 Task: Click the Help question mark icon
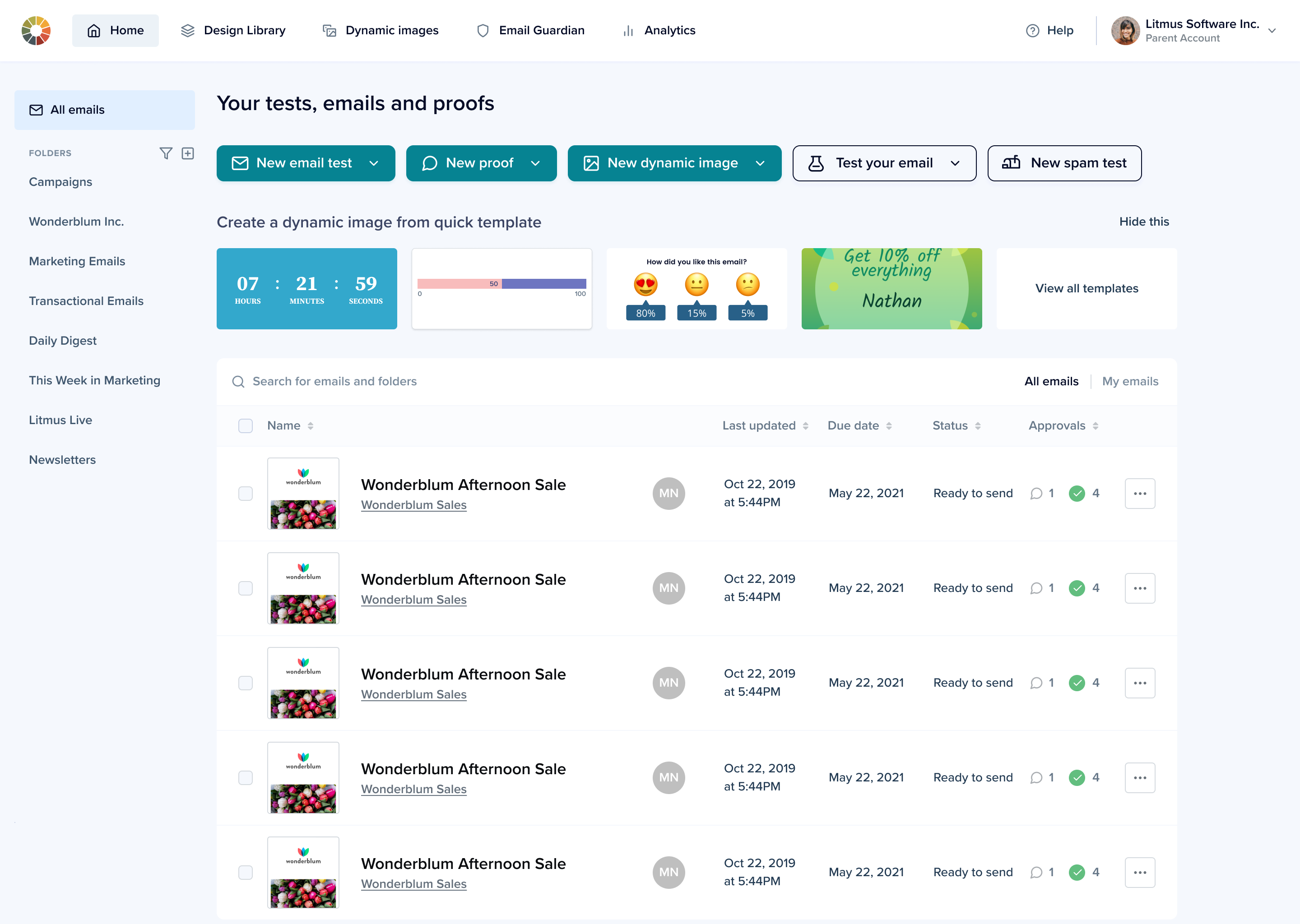[1032, 31]
